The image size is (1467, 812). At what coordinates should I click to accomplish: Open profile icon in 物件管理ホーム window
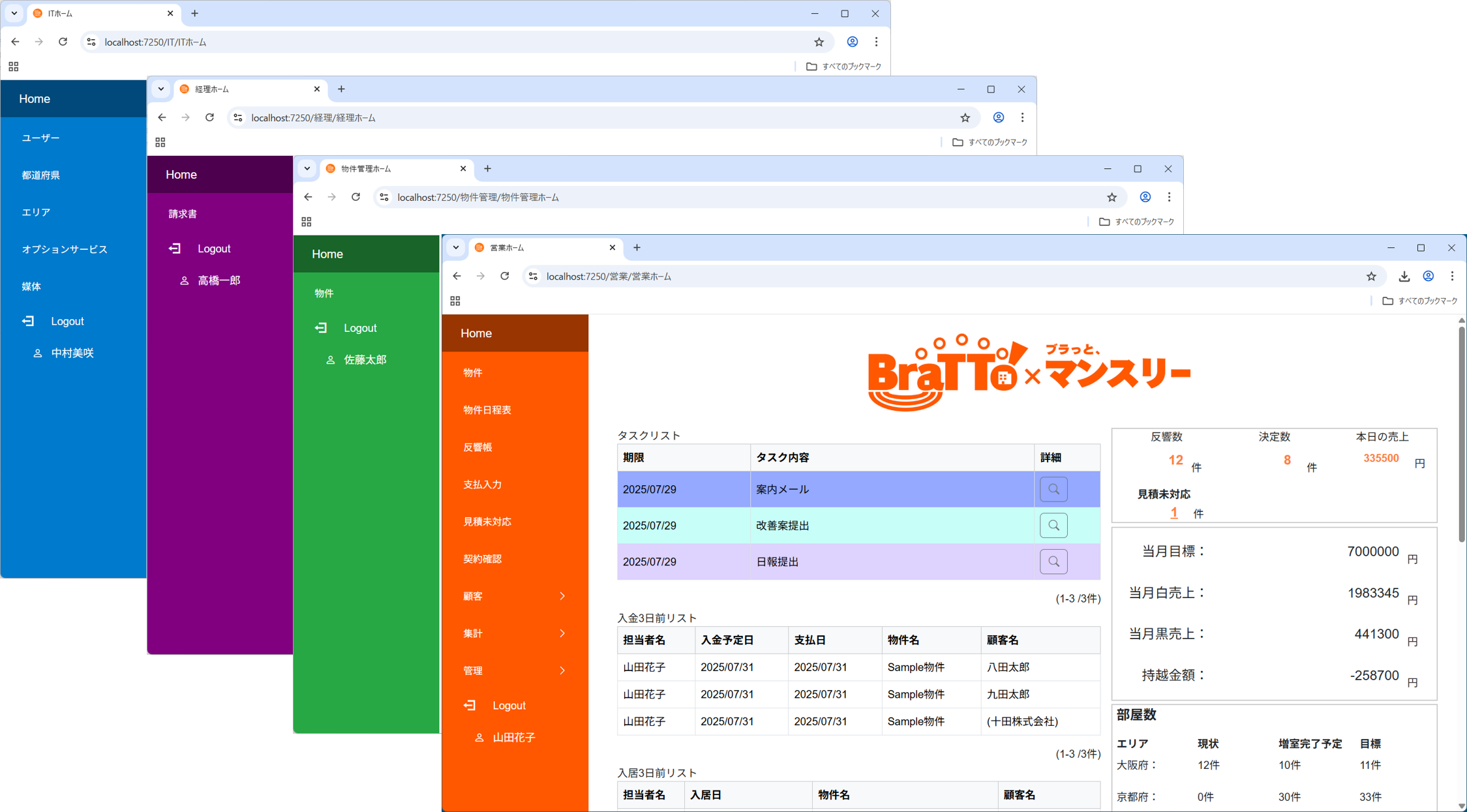pyautogui.click(x=1145, y=197)
